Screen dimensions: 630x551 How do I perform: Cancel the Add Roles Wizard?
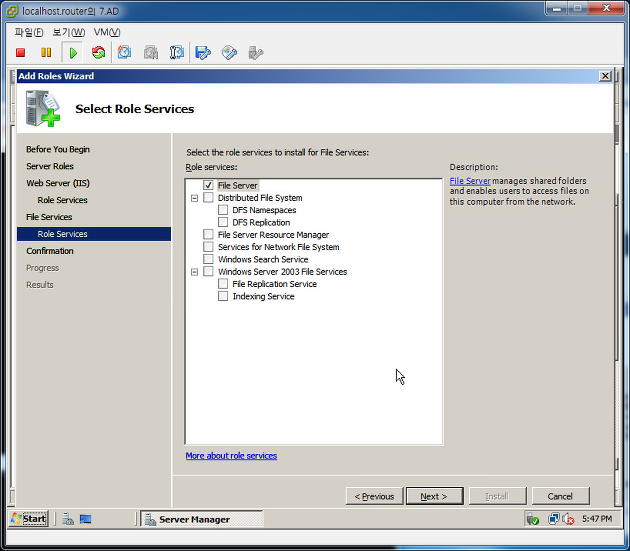point(560,496)
